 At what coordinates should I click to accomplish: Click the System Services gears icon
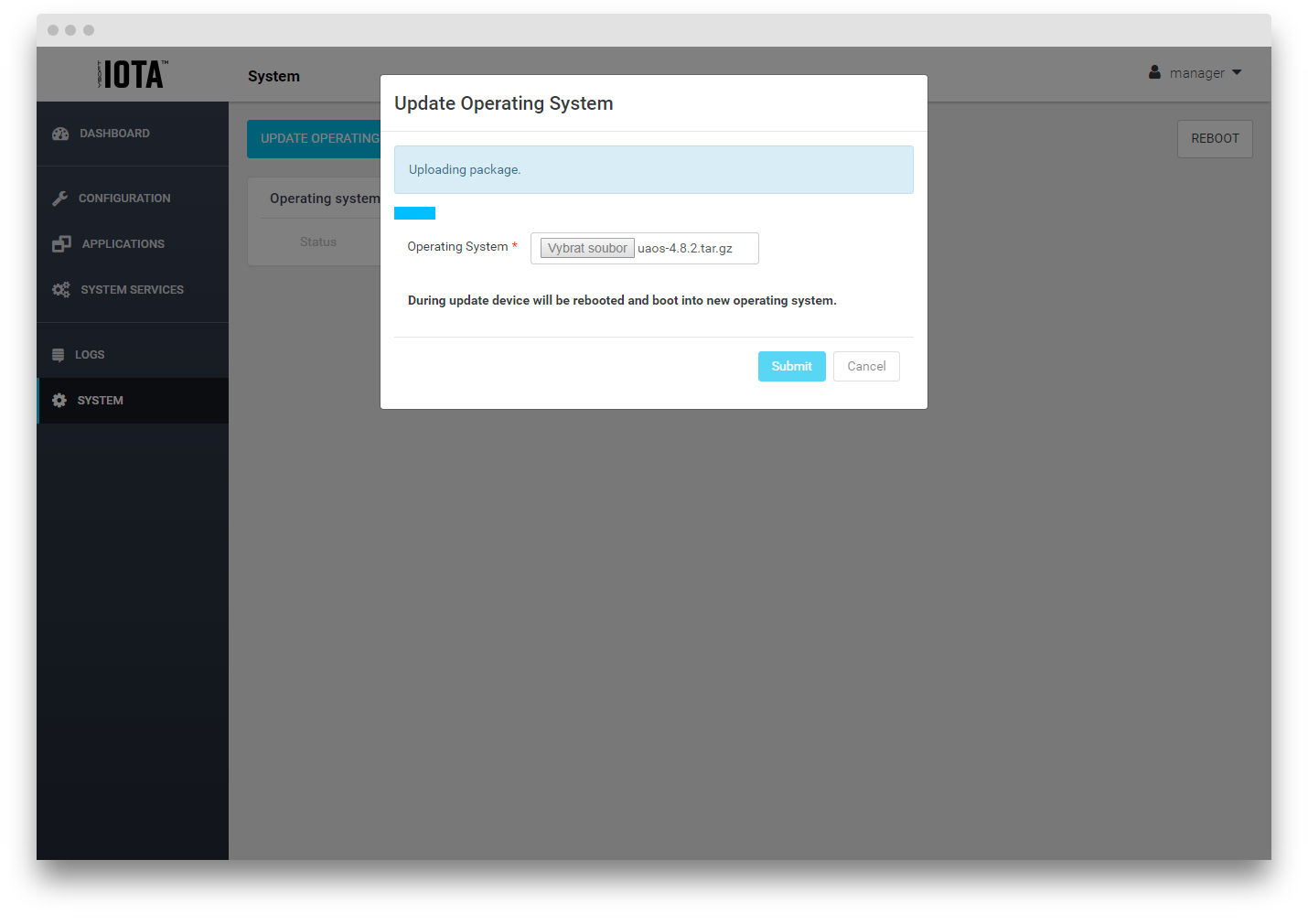point(61,290)
